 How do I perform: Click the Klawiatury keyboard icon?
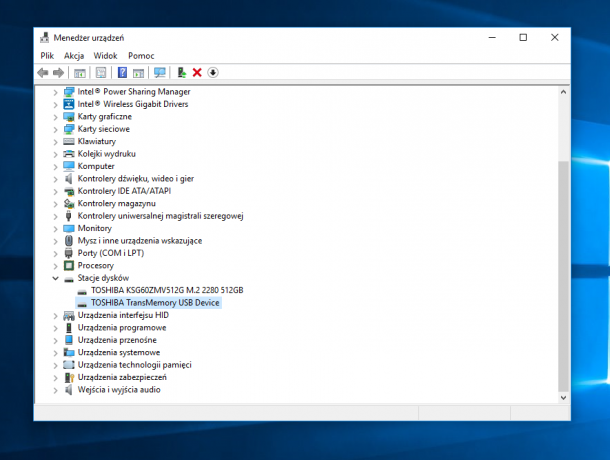tap(69, 142)
